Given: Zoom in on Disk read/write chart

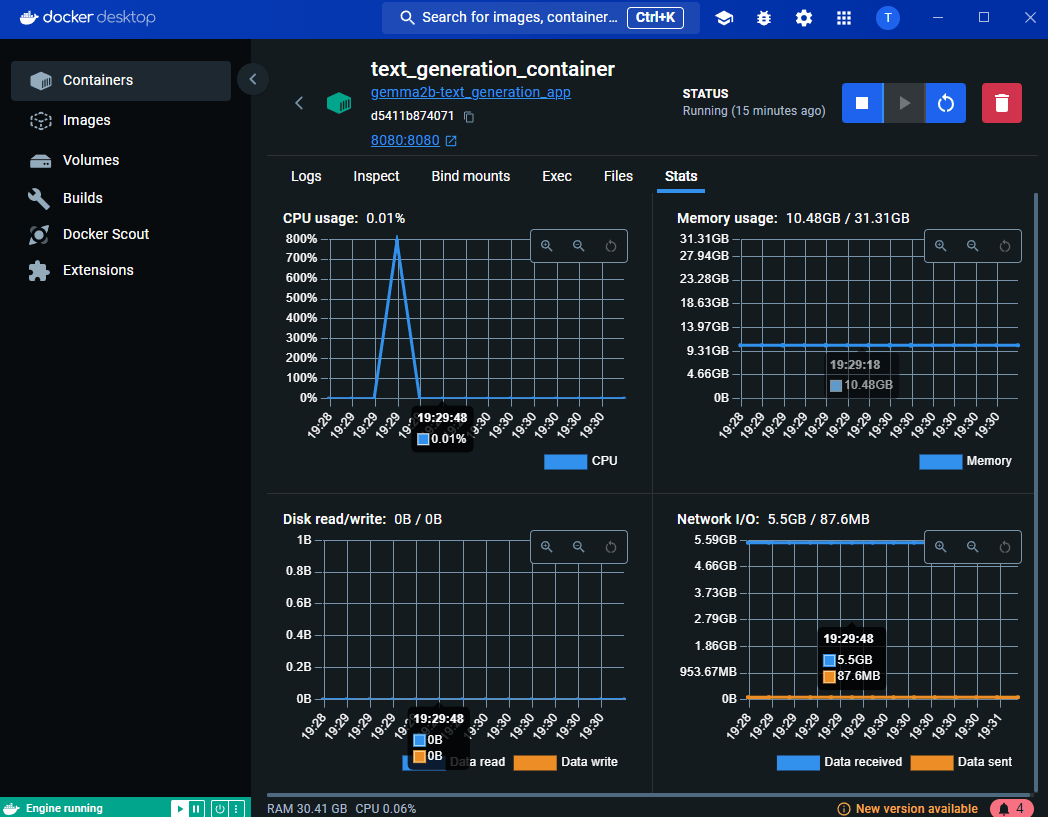Looking at the screenshot, I should point(547,547).
